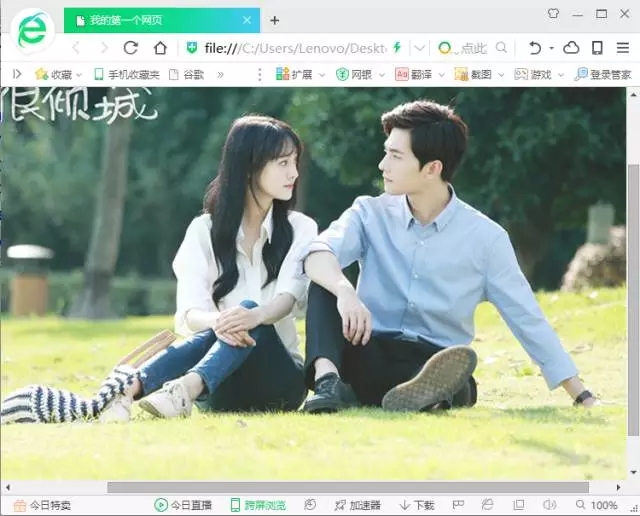The height and width of the screenshot is (516, 640).
Task: Click the 100% zoom level control
Action: click(597, 505)
